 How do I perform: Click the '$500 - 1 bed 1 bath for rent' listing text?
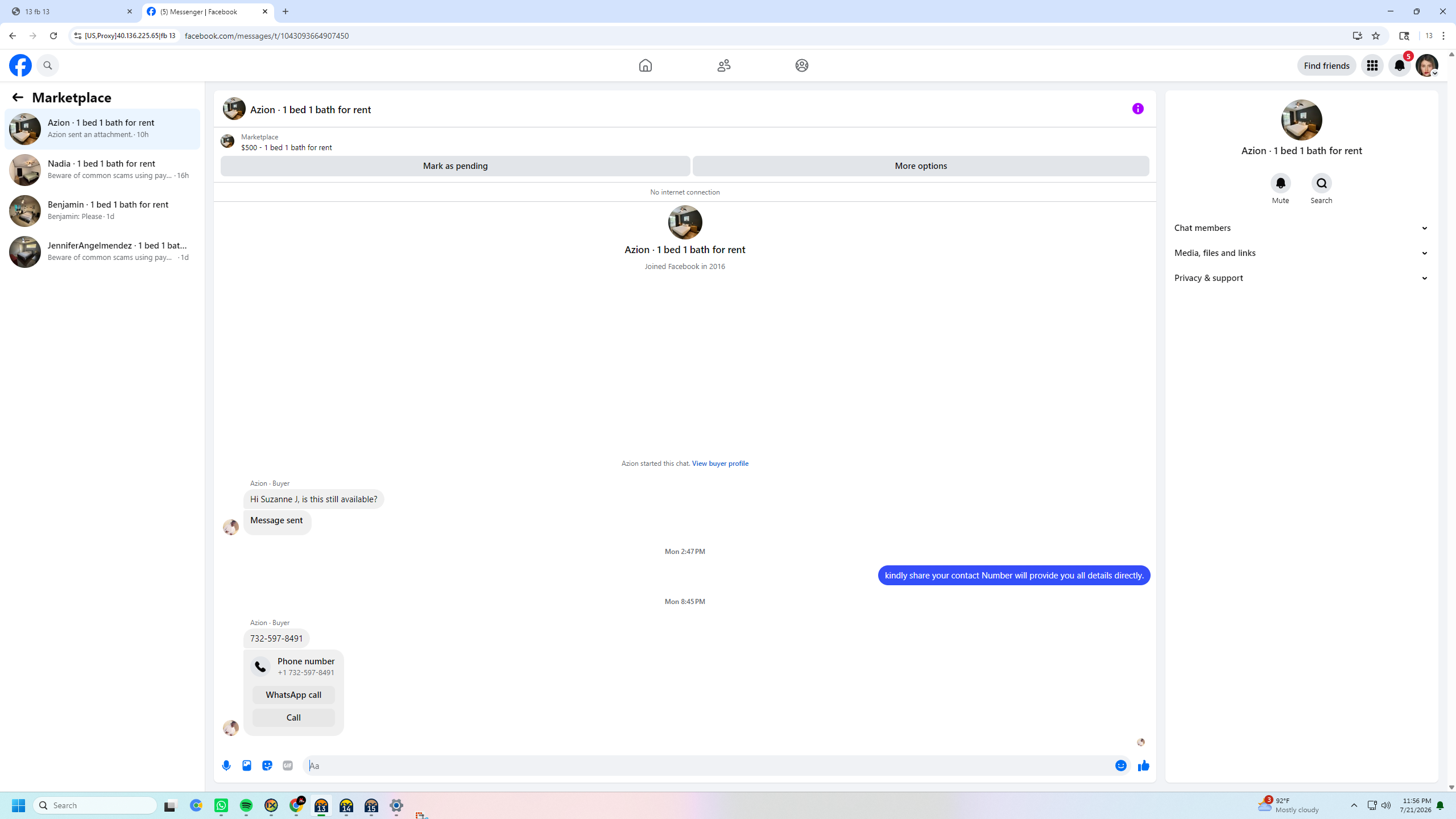pyautogui.click(x=286, y=148)
